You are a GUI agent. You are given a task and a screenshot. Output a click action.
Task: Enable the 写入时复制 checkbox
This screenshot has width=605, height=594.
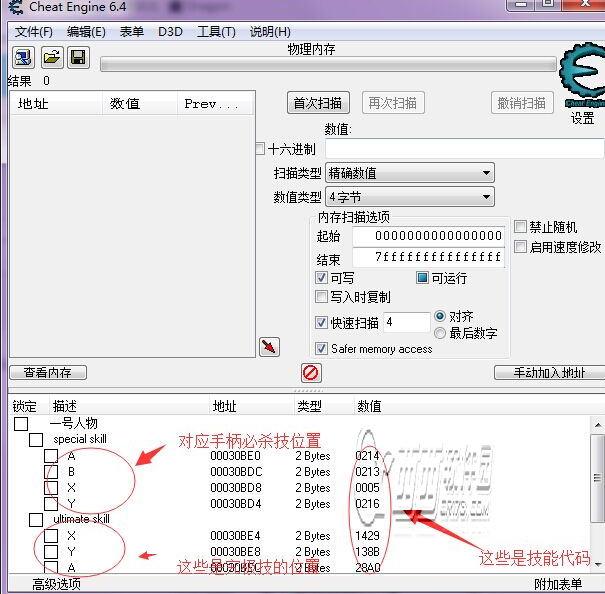pyautogui.click(x=321, y=296)
